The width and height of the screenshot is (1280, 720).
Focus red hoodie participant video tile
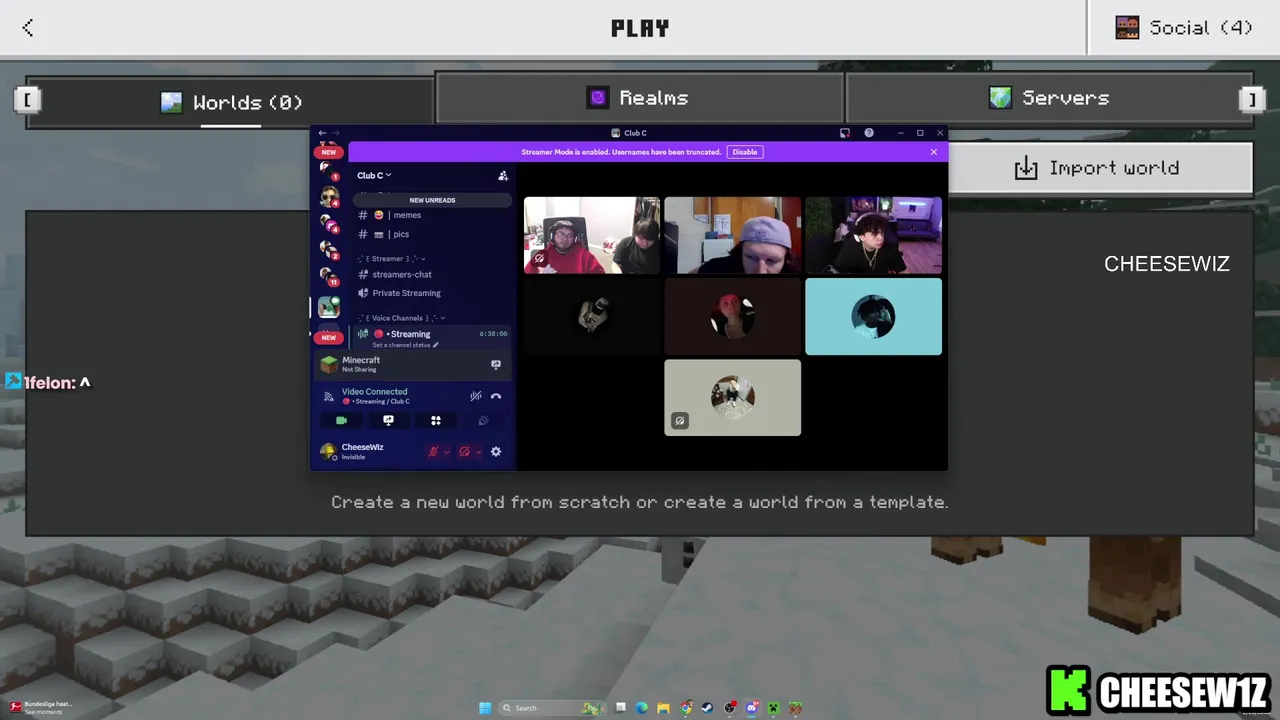tap(592, 235)
